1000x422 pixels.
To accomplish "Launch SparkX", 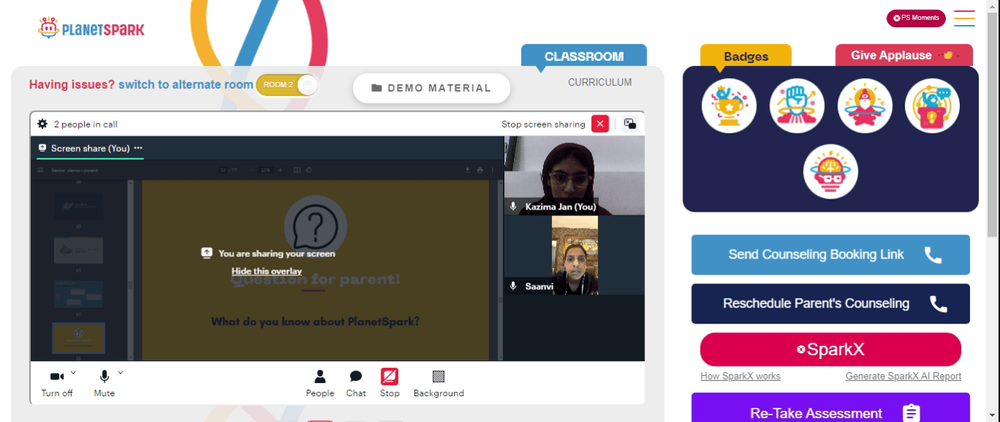I will 830,349.
